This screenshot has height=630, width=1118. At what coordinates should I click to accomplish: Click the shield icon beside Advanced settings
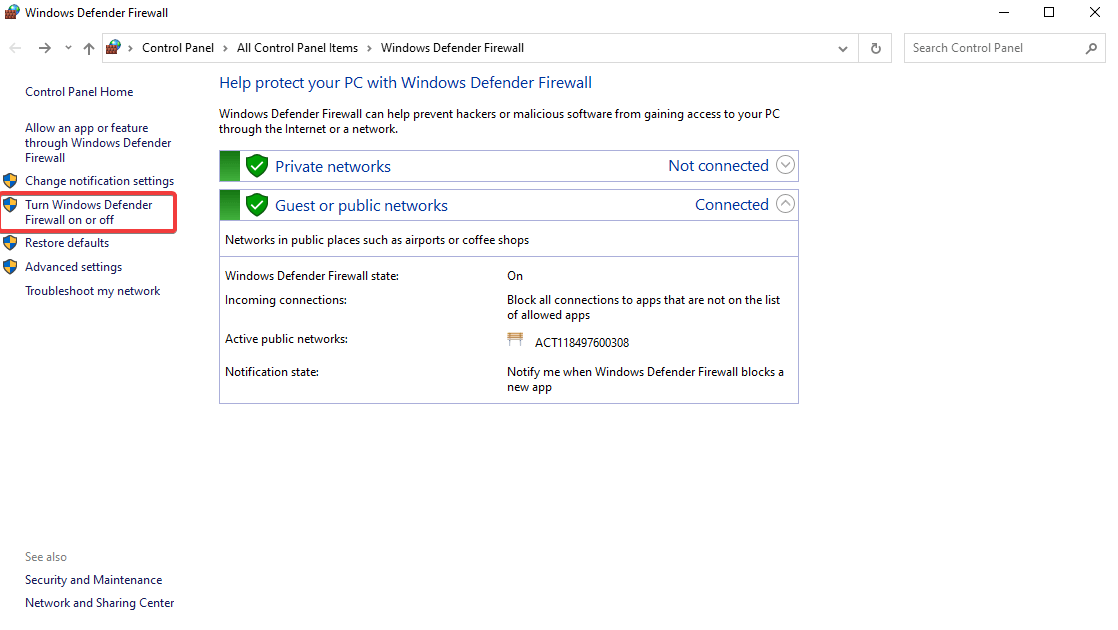click(10, 267)
